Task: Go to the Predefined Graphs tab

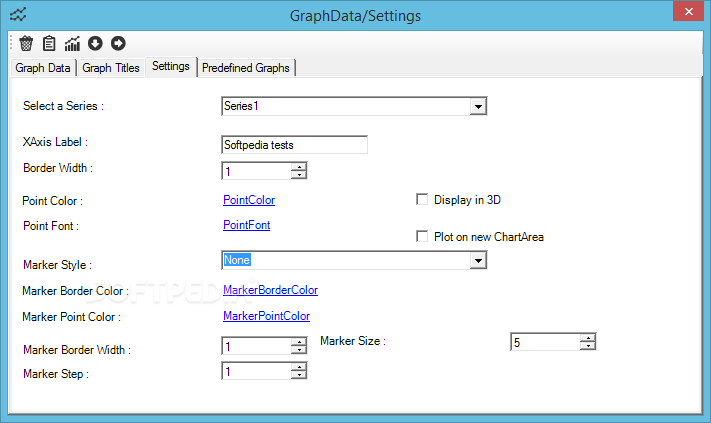Action: [x=246, y=68]
